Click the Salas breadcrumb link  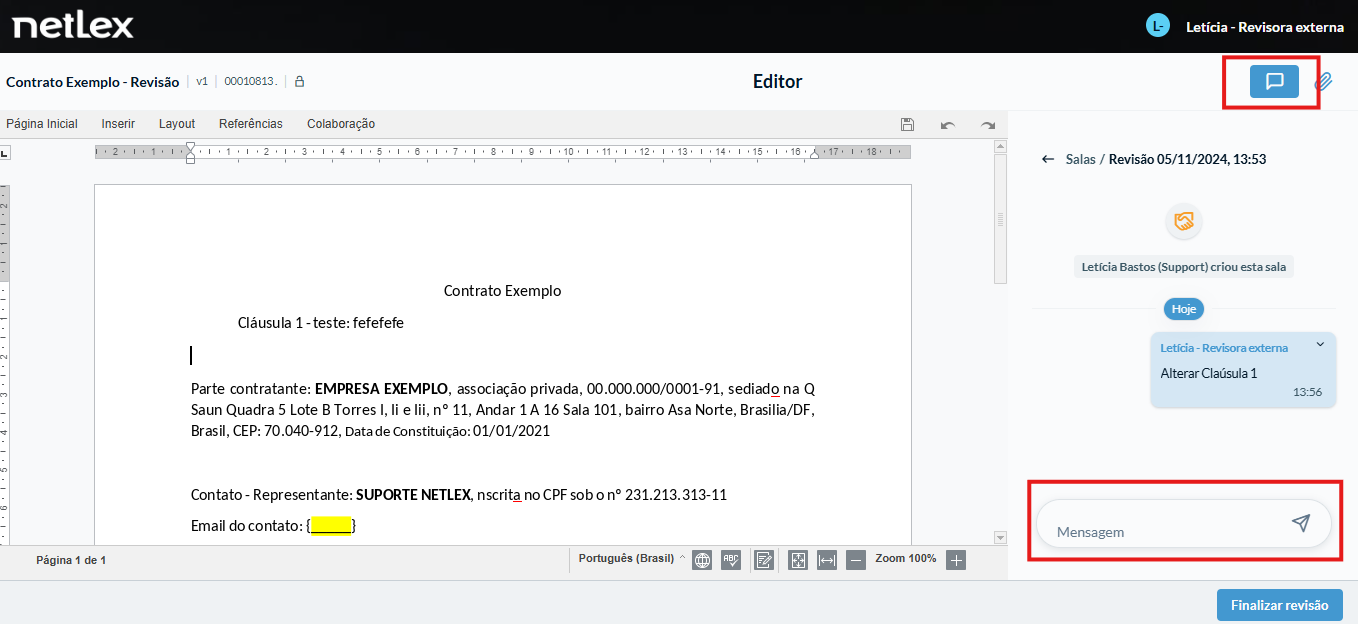[1081, 159]
